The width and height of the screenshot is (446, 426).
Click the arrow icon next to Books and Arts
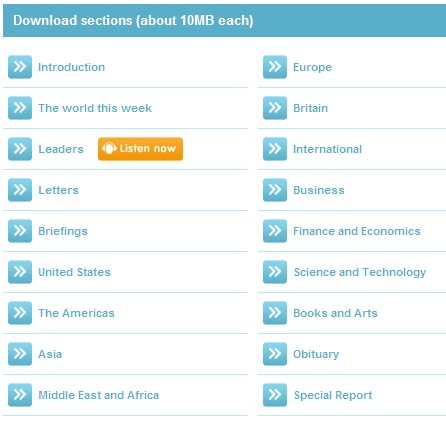click(x=275, y=313)
